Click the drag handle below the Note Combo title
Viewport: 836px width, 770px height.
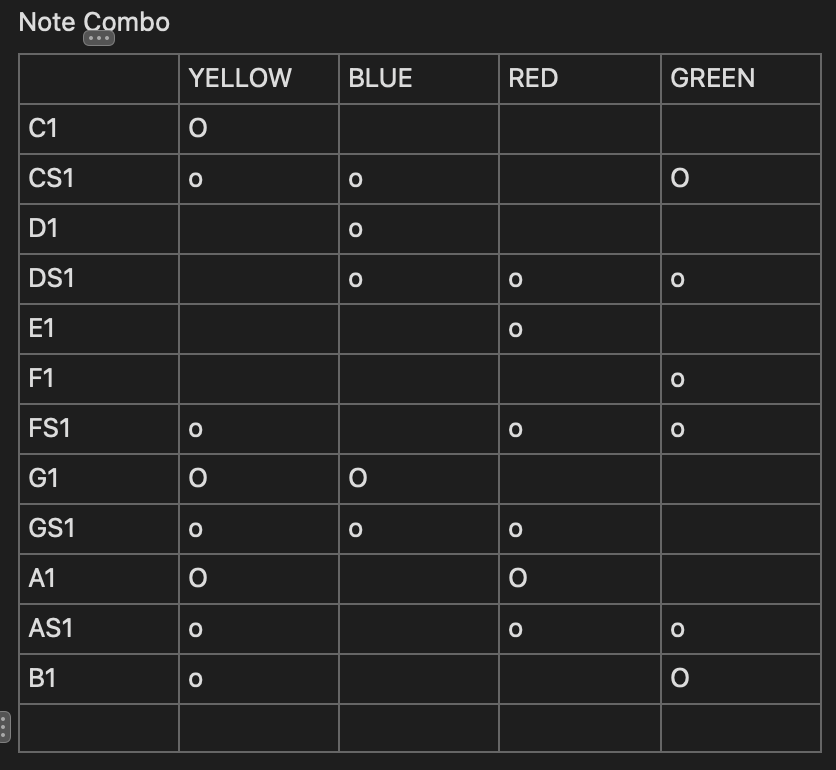pos(97,37)
